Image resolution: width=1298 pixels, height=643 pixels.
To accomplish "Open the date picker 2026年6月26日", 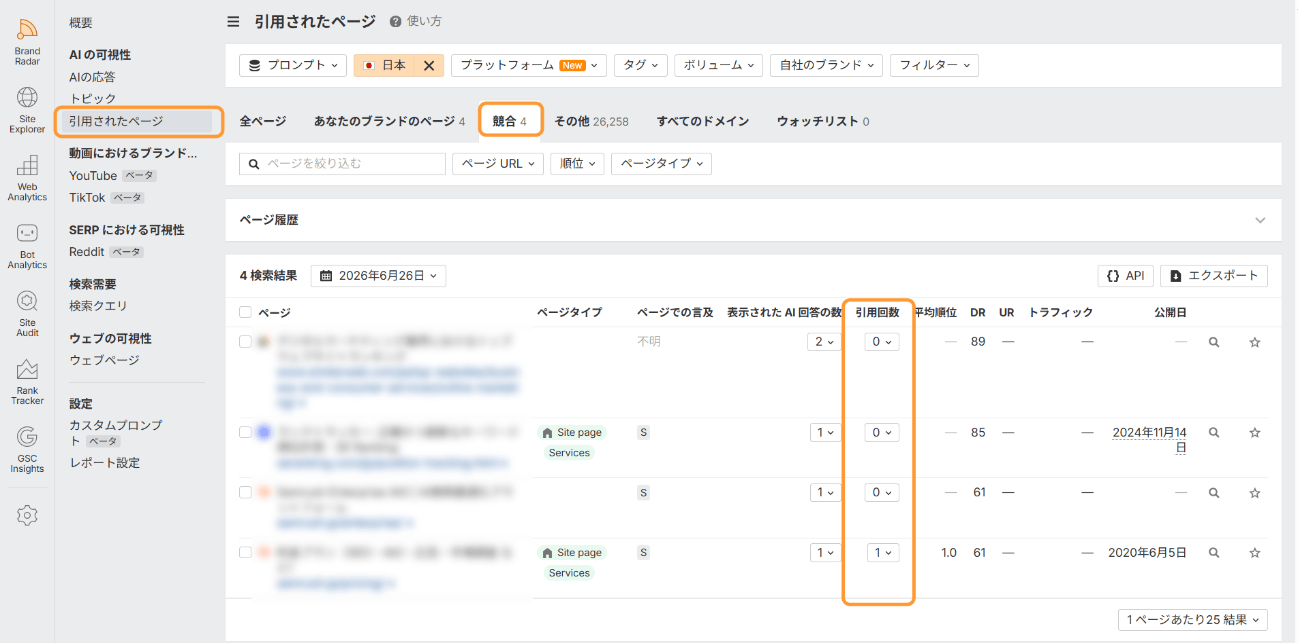I will [378, 275].
